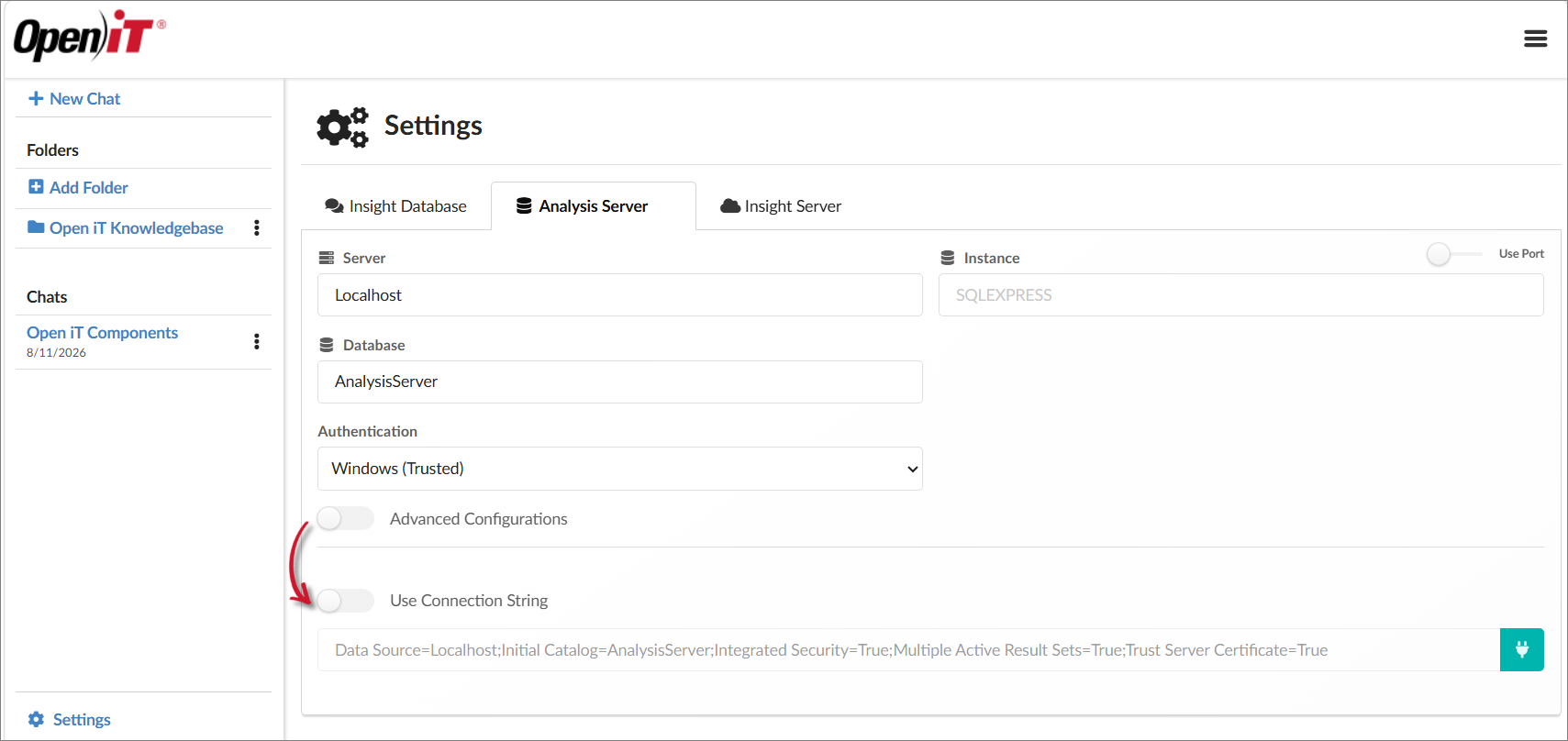
Task: Switch to the Insight Database tab
Action: point(396,206)
